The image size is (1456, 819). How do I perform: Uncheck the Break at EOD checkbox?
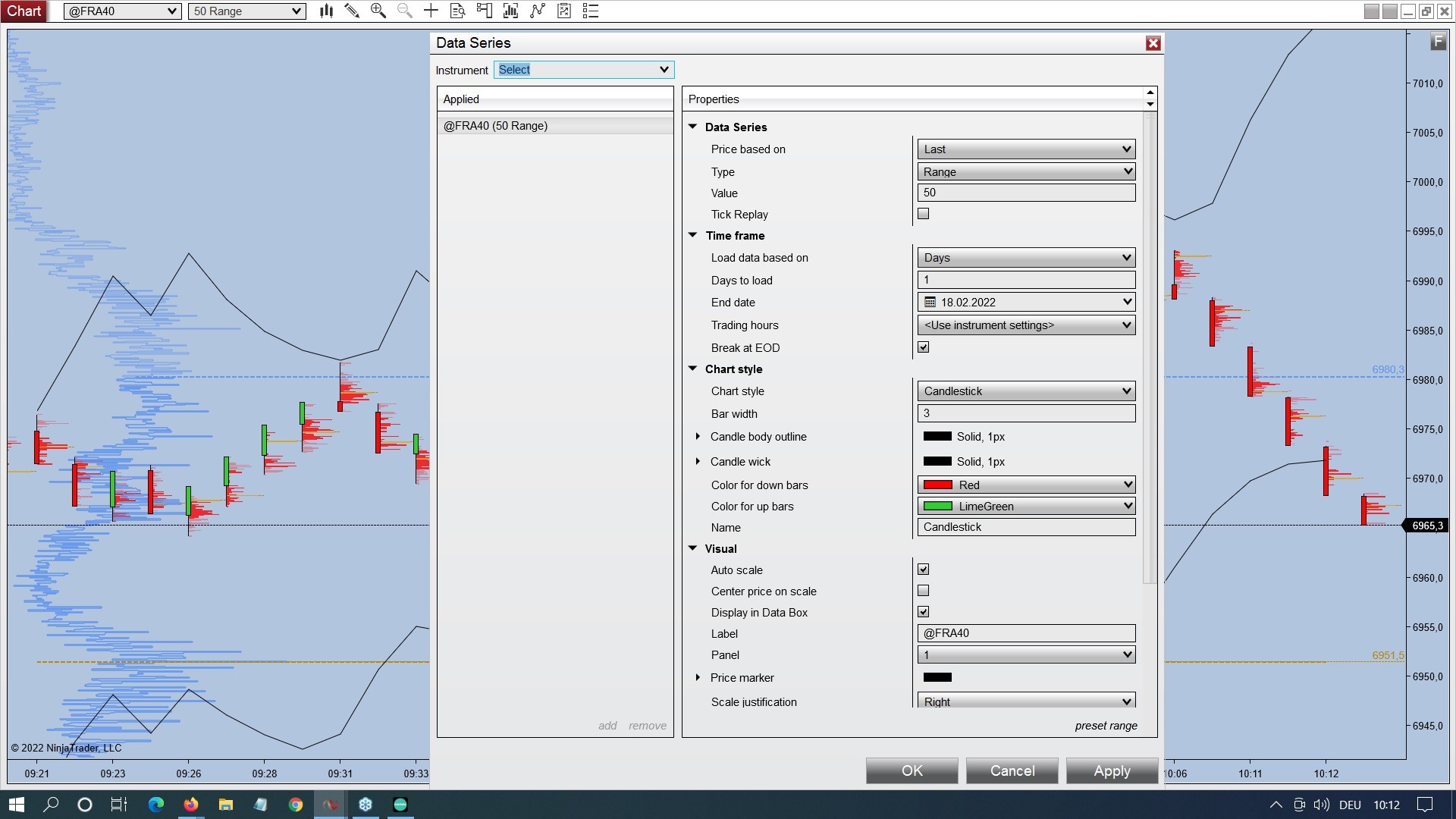coord(923,347)
